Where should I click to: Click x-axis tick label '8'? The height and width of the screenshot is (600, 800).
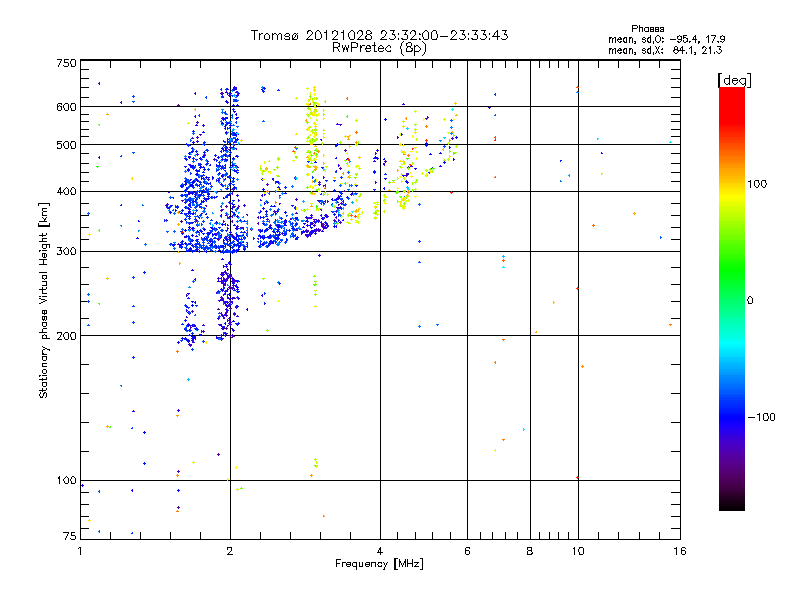pyautogui.click(x=530, y=551)
